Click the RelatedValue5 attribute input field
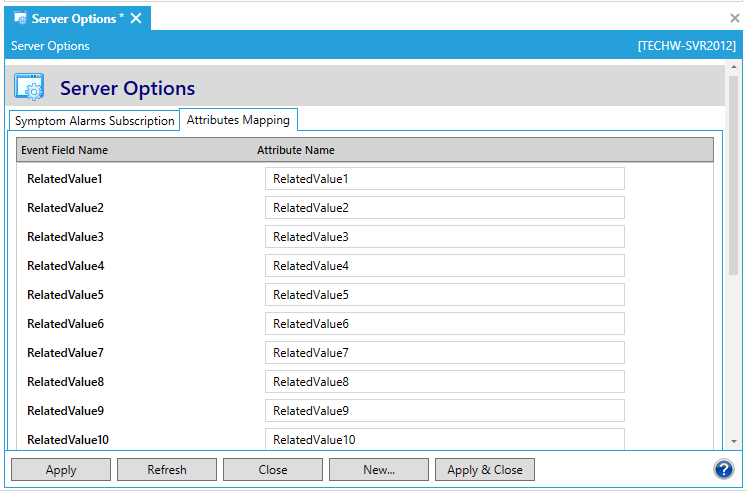Viewport: 747px width, 491px height. (444, 295)
